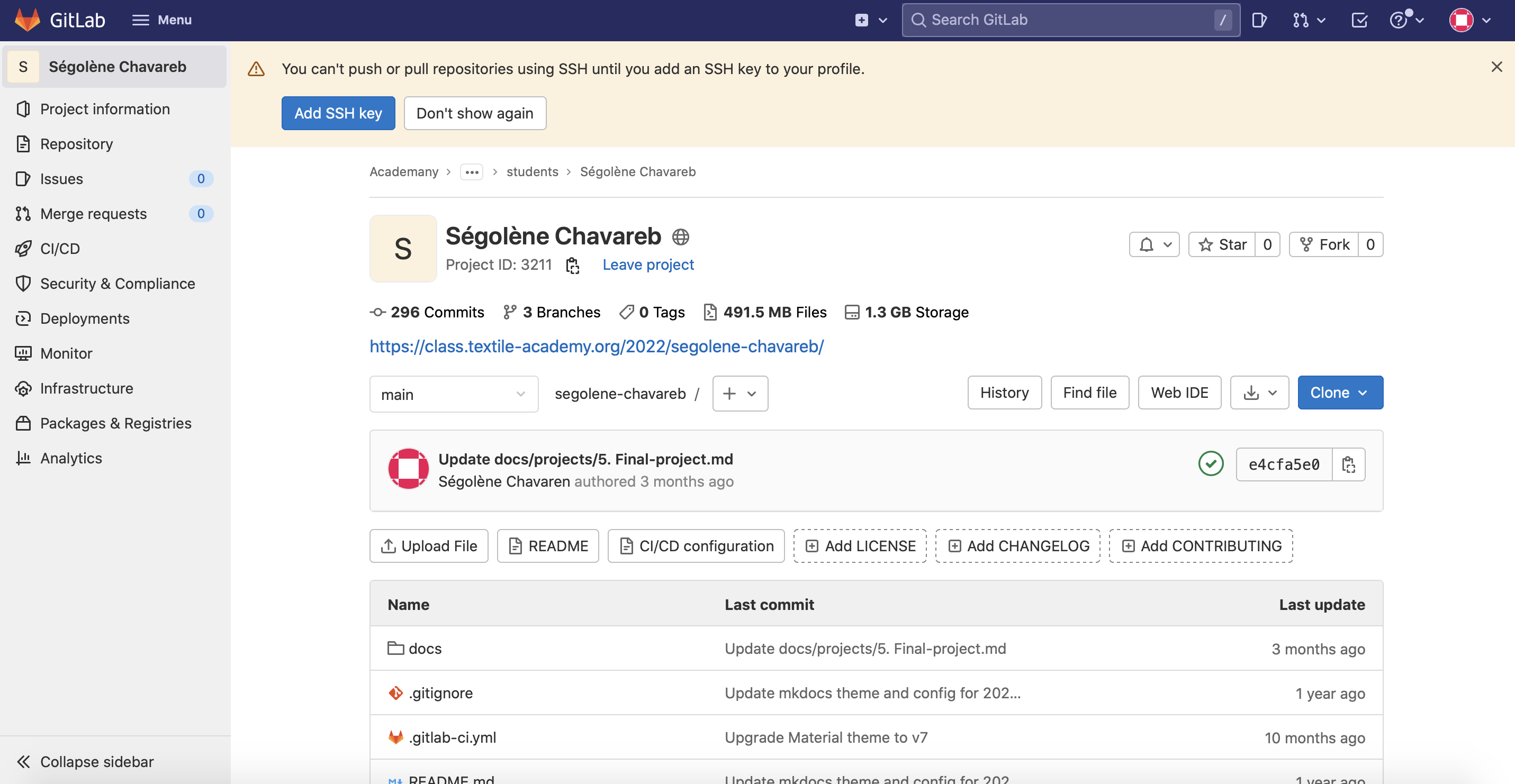
Task: Open the latest commit title link
Action: pos(585,459)
